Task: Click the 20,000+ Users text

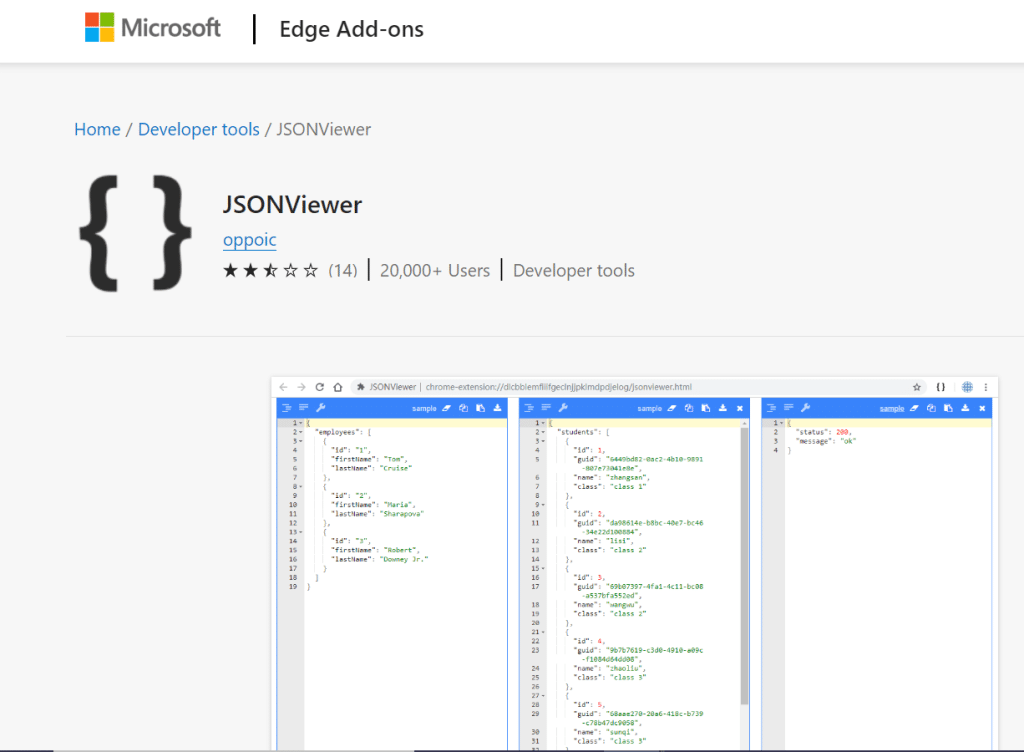Action: click(435, 270)
